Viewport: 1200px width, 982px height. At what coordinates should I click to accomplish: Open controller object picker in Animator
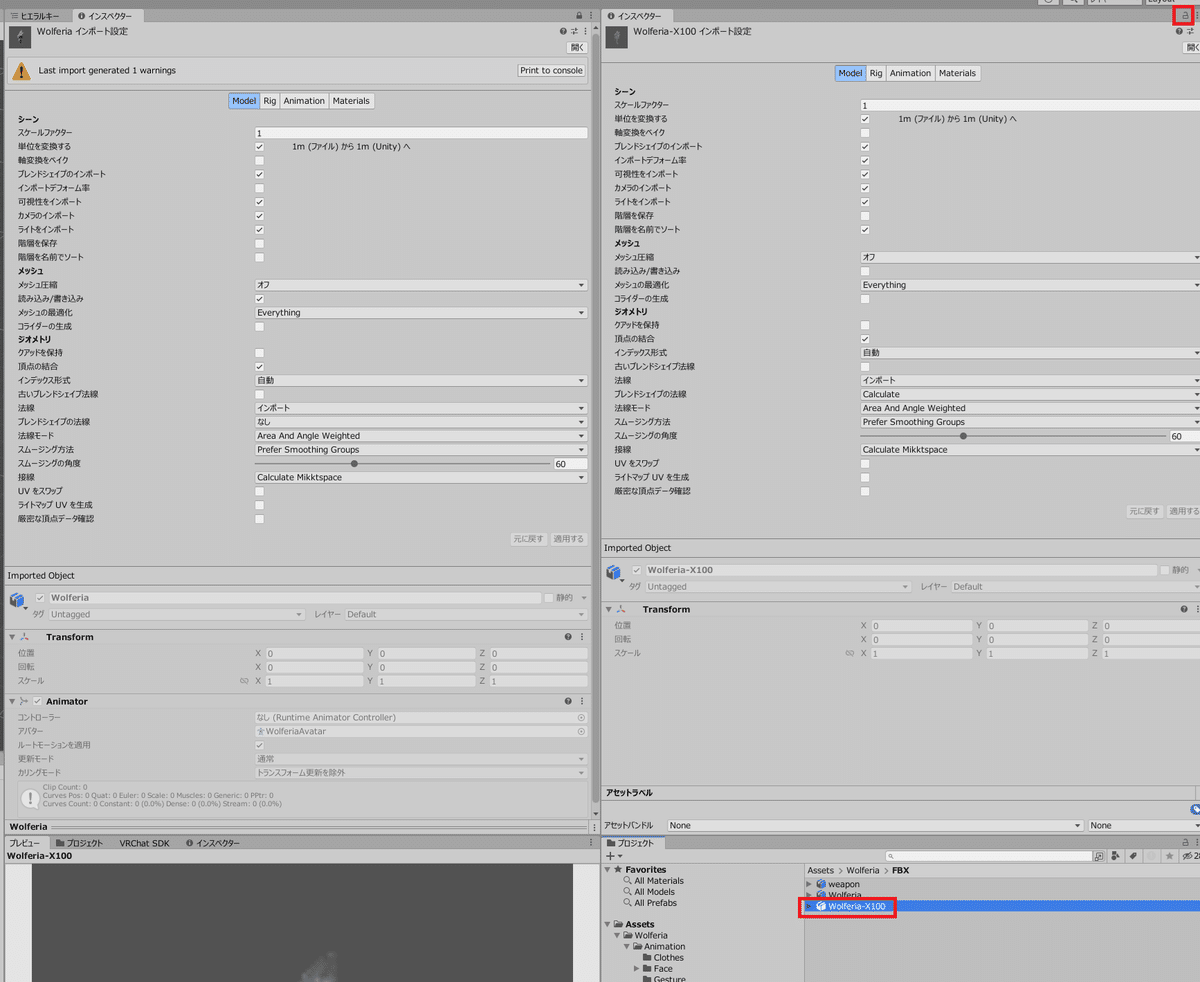(581, 718)
